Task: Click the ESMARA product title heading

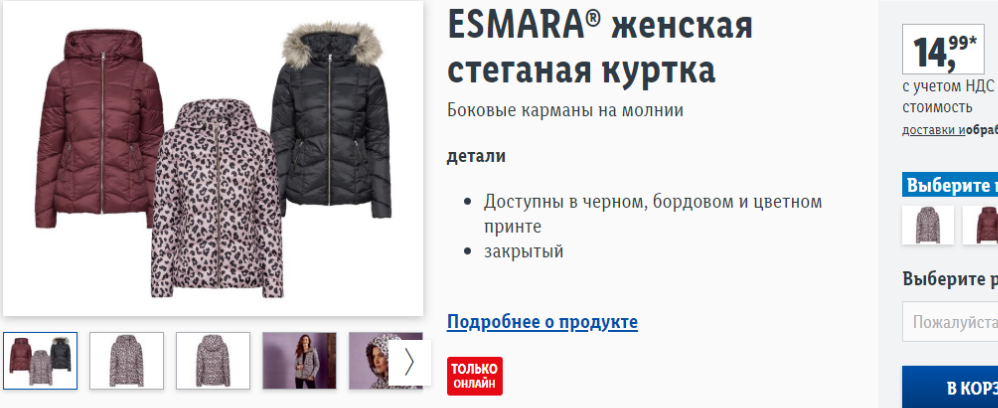Action: [x=600, y=47]
